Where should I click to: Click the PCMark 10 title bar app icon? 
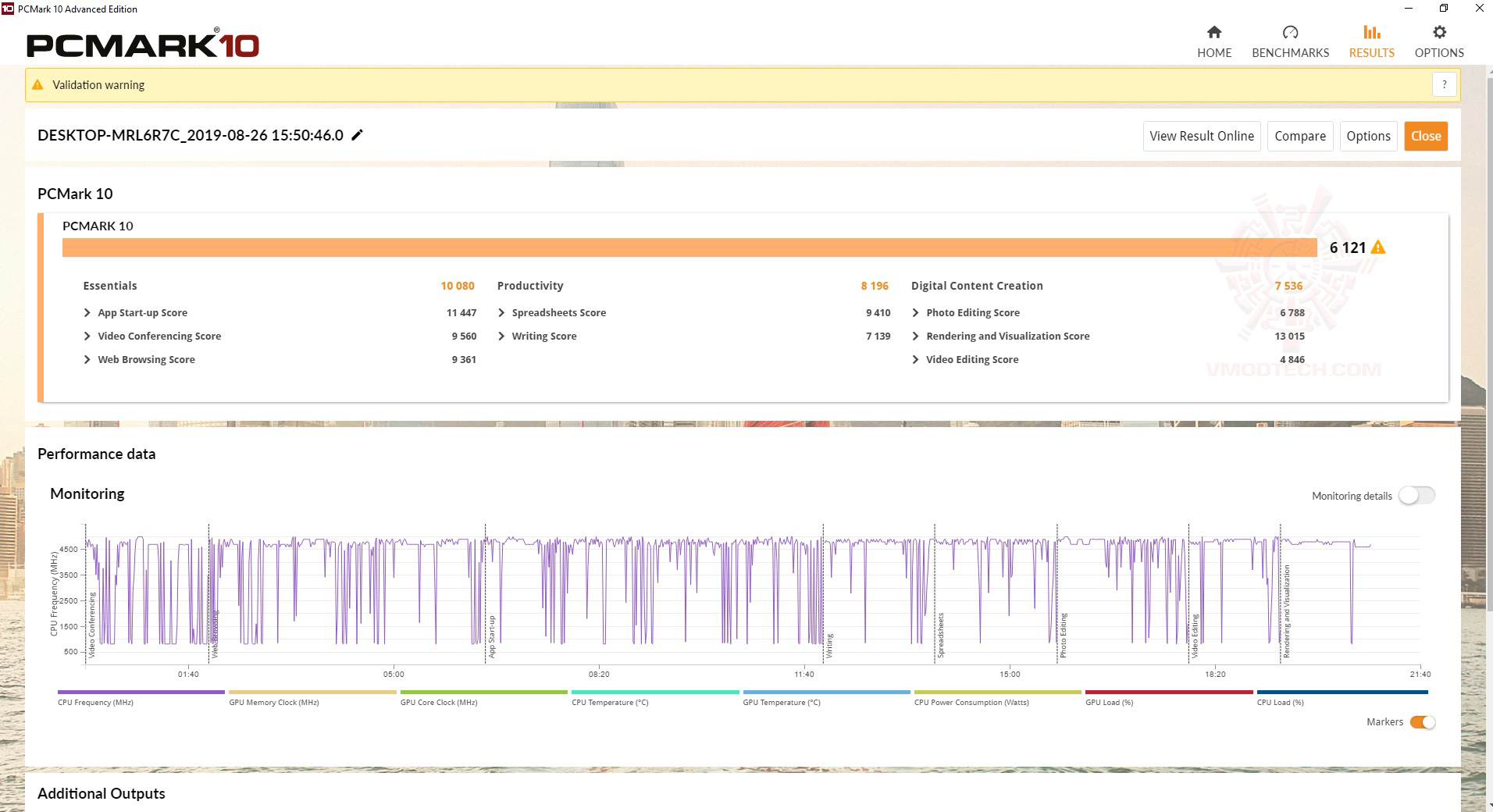pyautogui.click(x=8, y=9)
